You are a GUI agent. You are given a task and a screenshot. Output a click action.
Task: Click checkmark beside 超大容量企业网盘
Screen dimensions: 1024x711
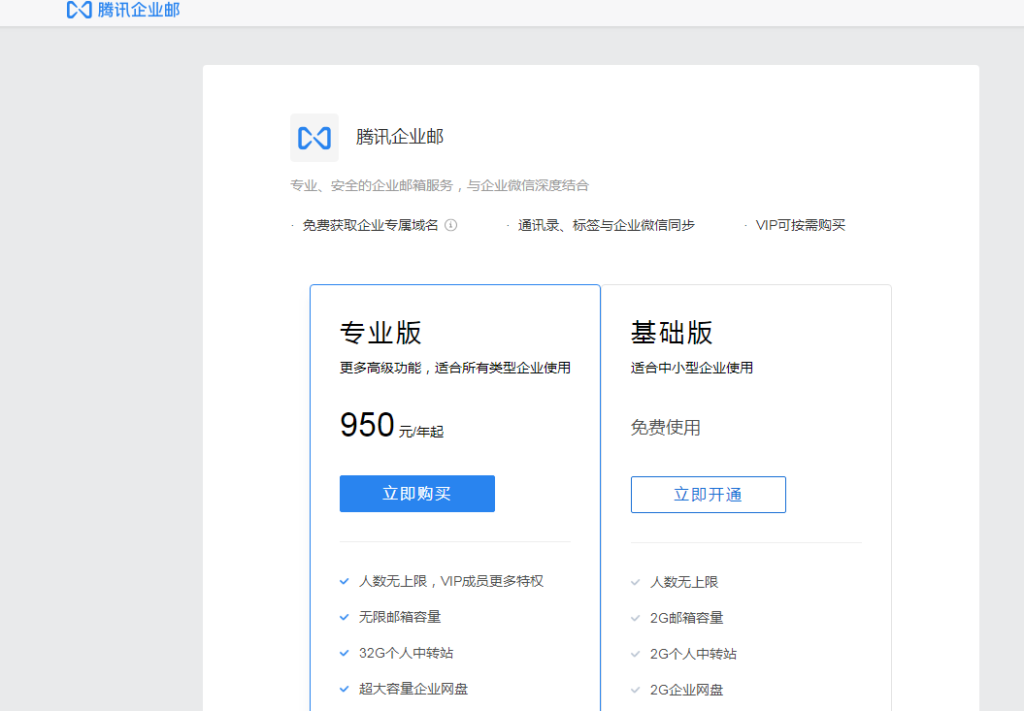pos(344,689)
